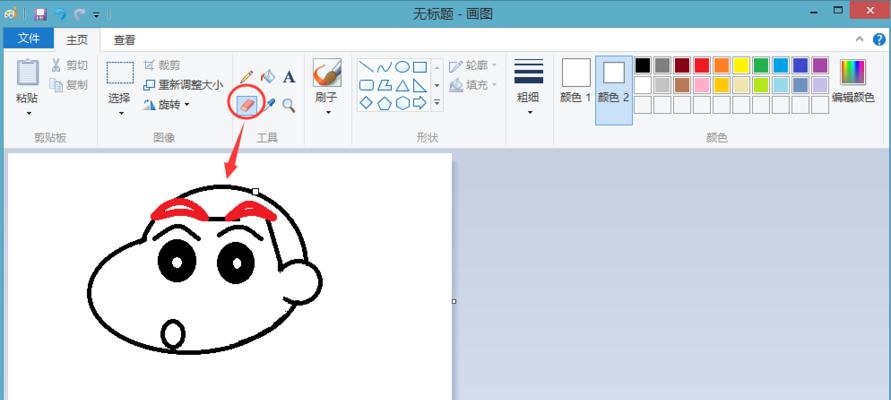Select the Pentagon shape

click(x=384, y=103)
